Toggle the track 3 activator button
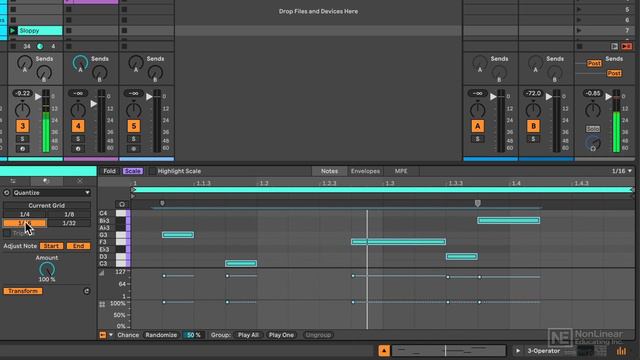 coord(23,126)
